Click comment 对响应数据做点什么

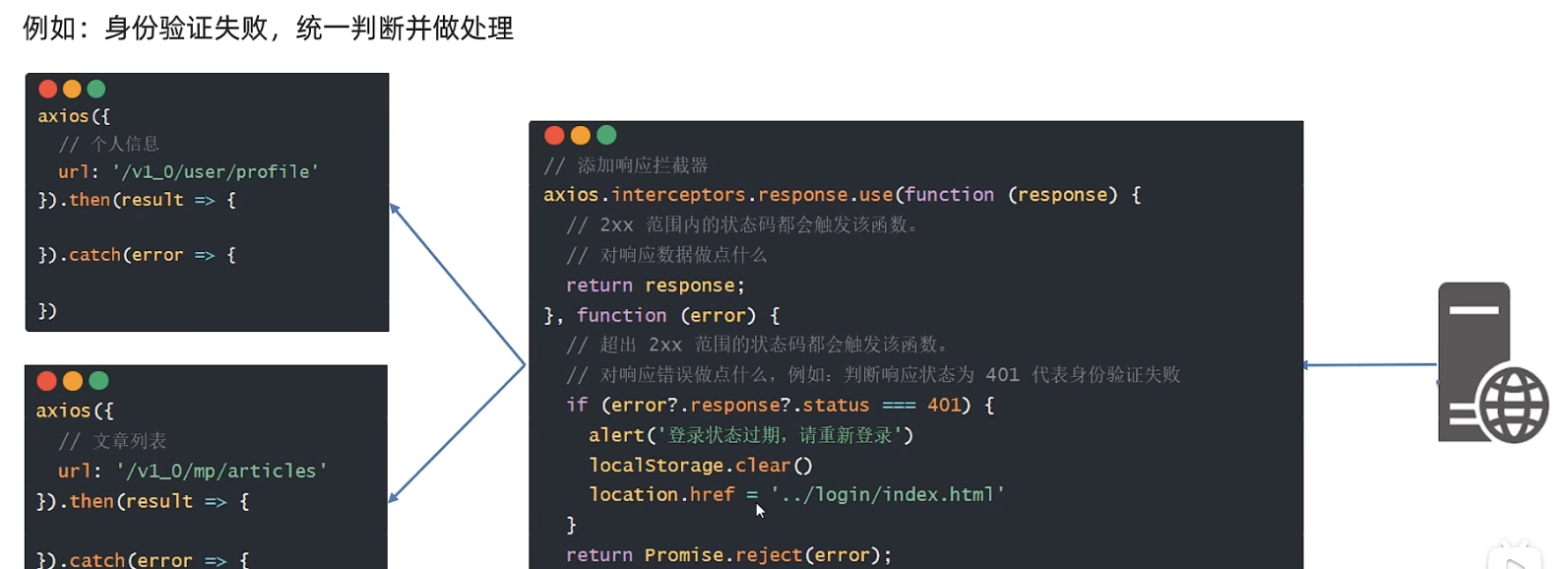666,255
